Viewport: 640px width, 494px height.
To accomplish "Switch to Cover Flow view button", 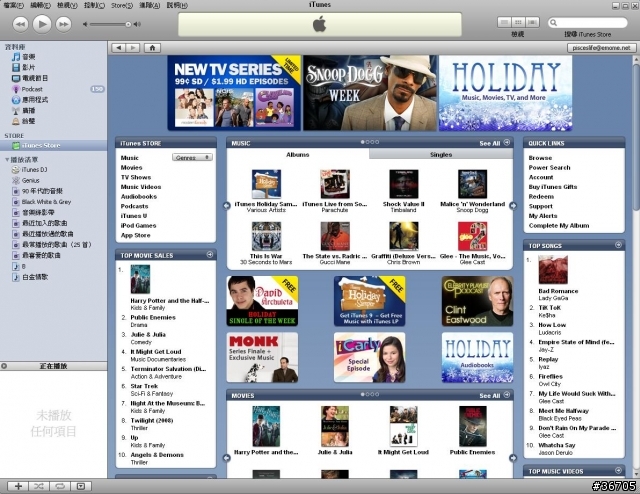I will [532, 22].
